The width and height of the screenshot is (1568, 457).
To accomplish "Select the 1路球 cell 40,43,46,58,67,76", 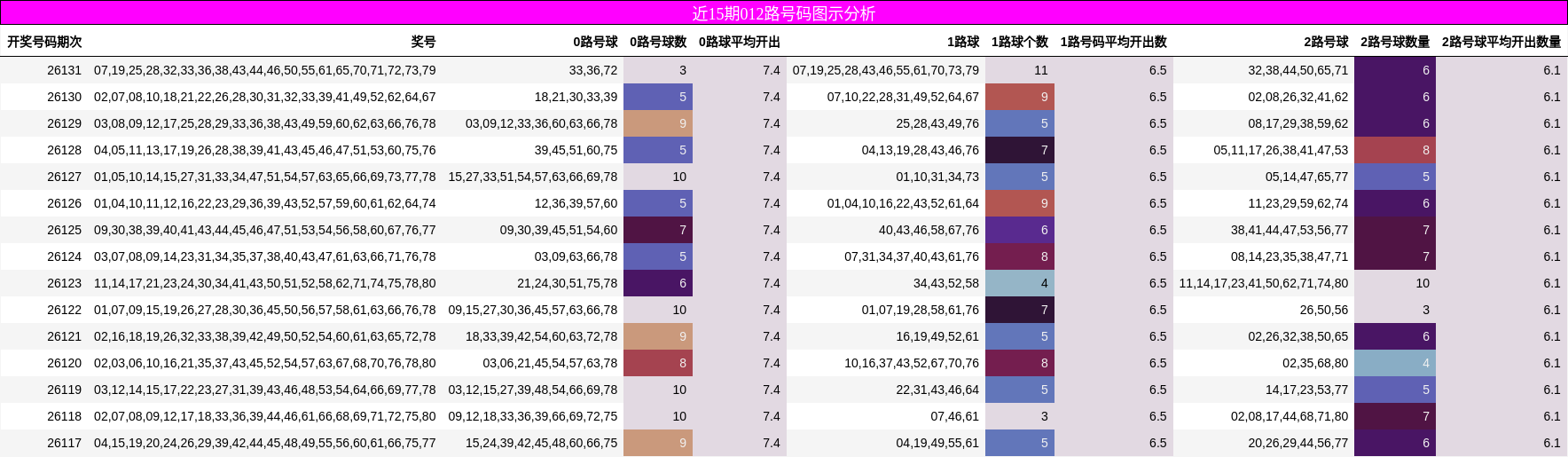I will pos(929,230).
